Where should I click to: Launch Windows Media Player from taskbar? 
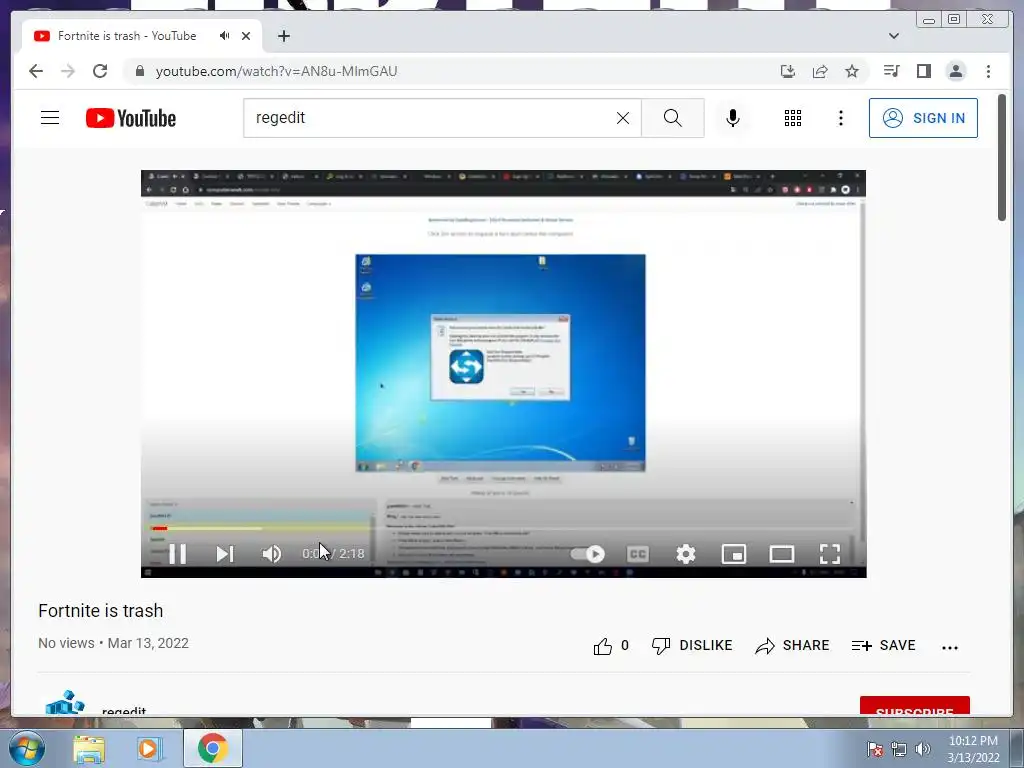point(149,748)
